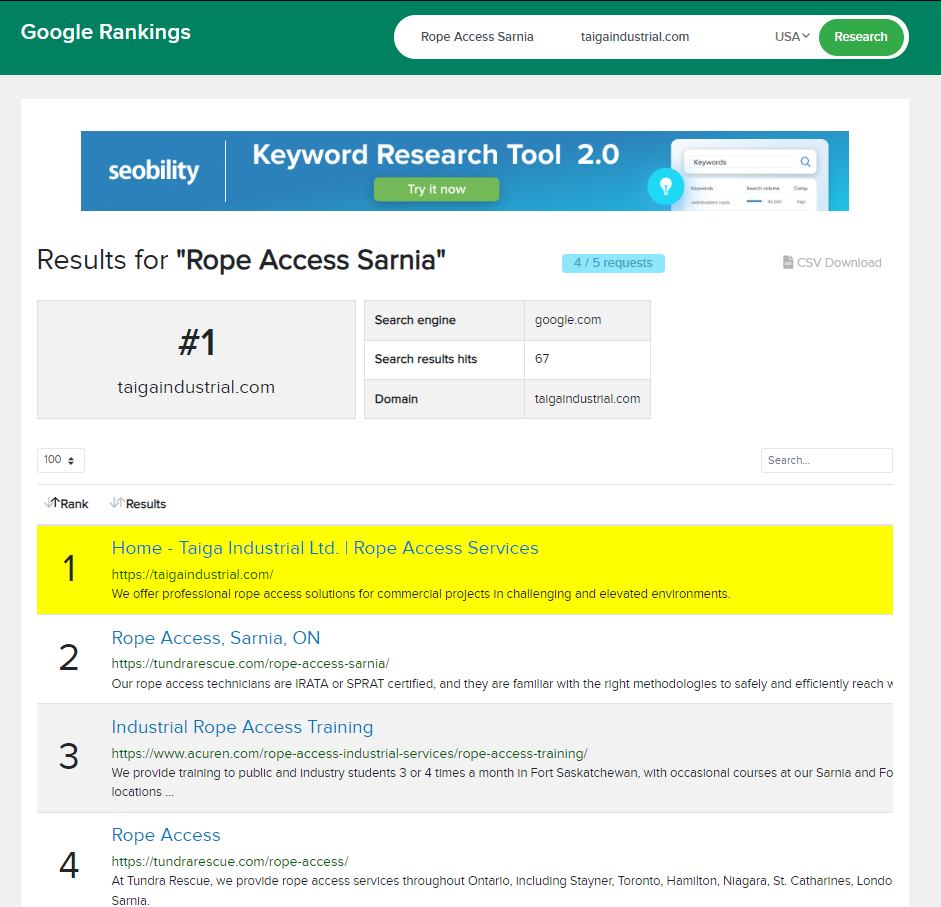Click the Results for "Rope Access Sarnia" heading
Image resolution: width=941 pixels, height=907 pixels.
[241, 260]
